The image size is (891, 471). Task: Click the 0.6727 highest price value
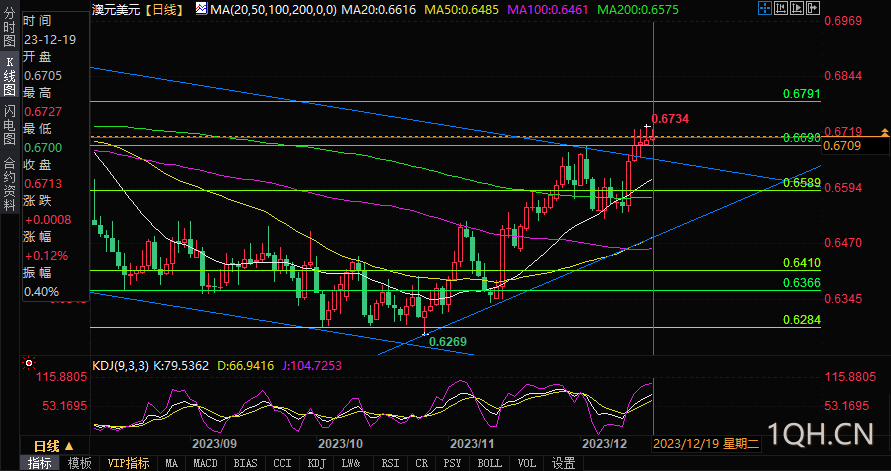[43, 111]
